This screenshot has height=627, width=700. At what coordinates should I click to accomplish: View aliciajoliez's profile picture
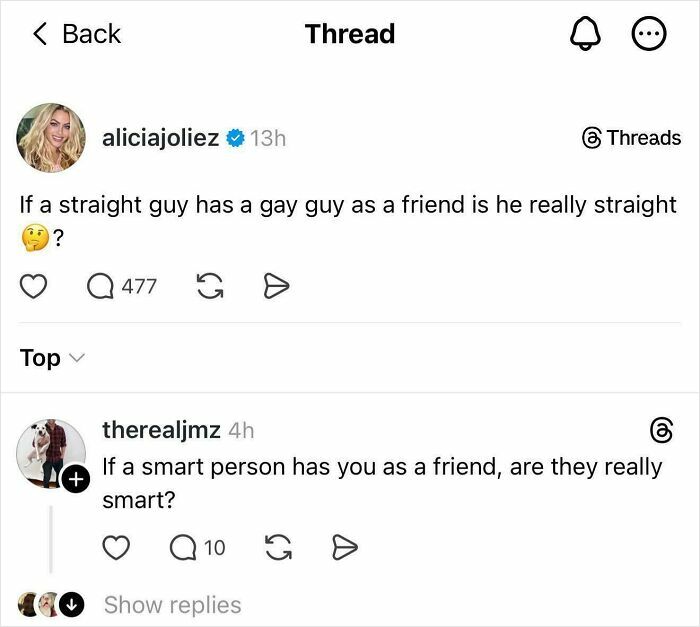pos(51,137)
